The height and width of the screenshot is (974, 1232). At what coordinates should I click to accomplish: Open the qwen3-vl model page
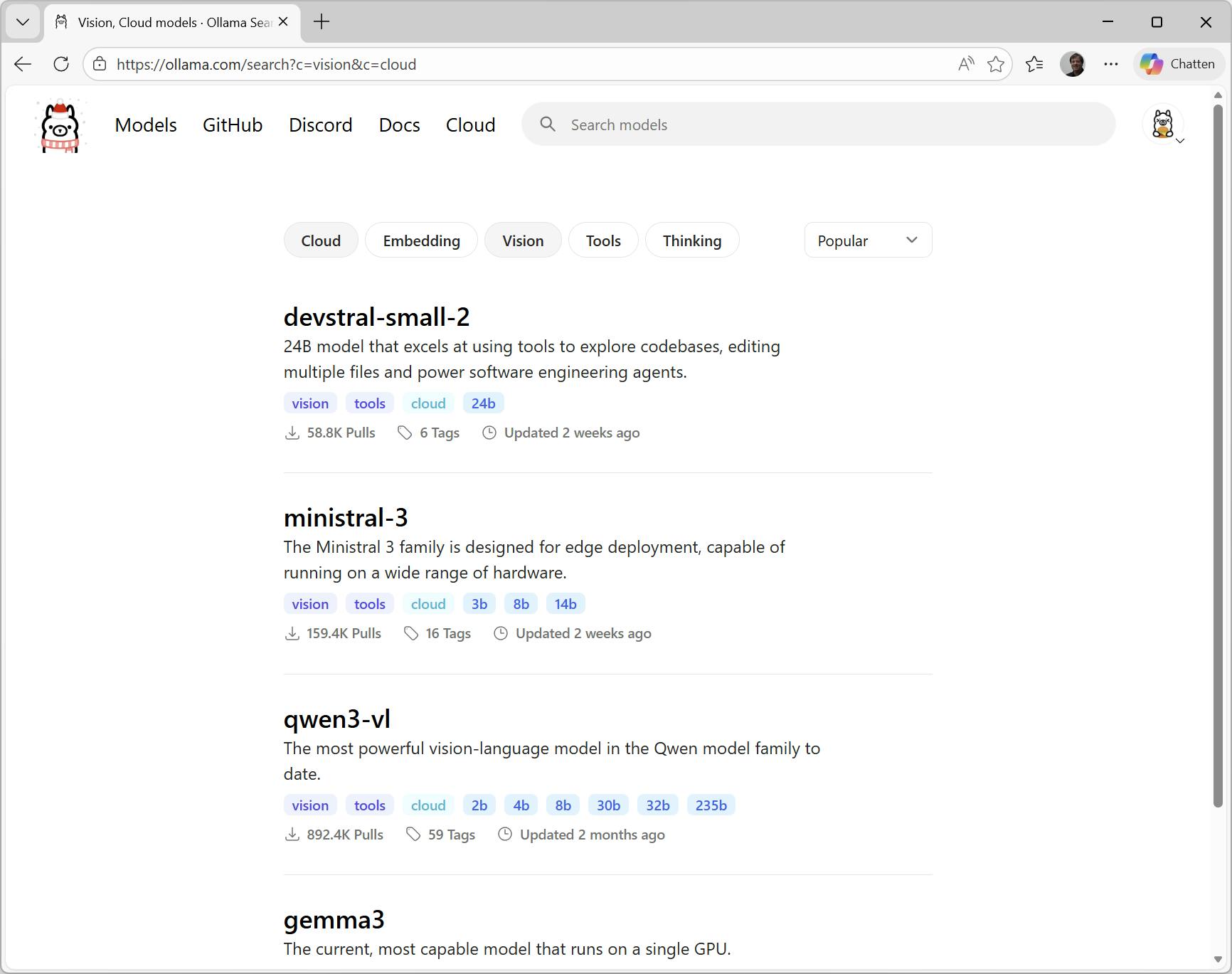(337, 719)
